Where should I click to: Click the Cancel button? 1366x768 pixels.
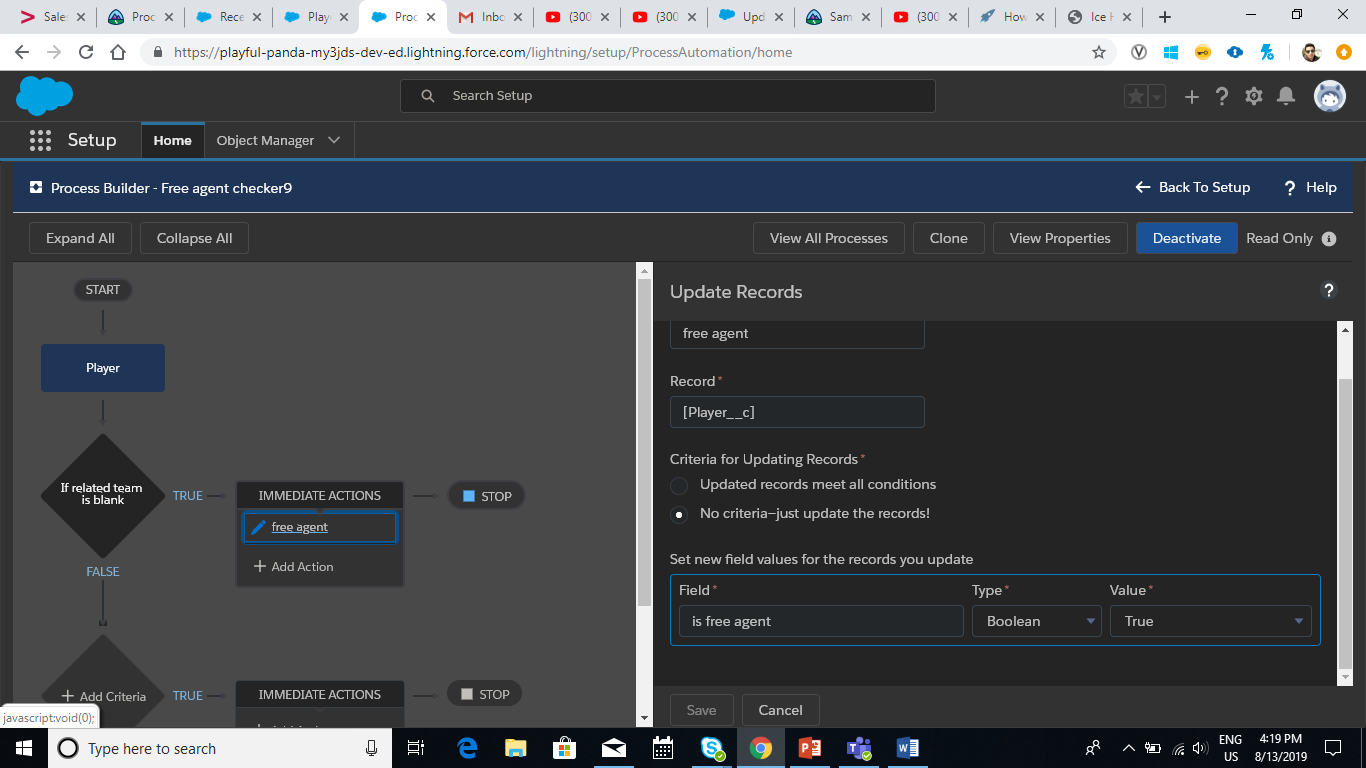pos(780,710)
